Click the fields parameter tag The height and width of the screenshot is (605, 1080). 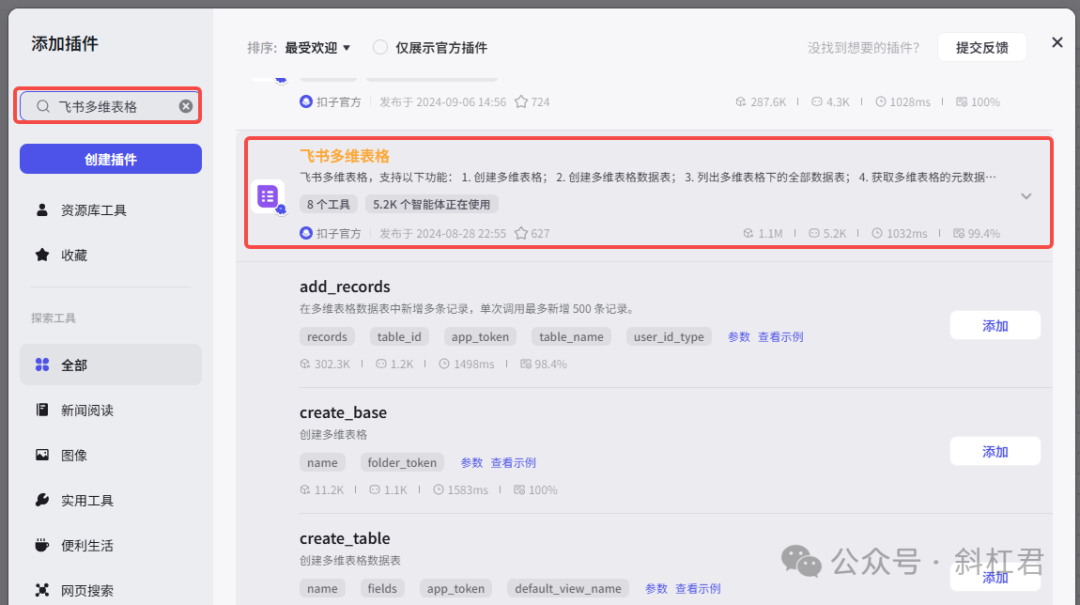click(x=382, y=588)
